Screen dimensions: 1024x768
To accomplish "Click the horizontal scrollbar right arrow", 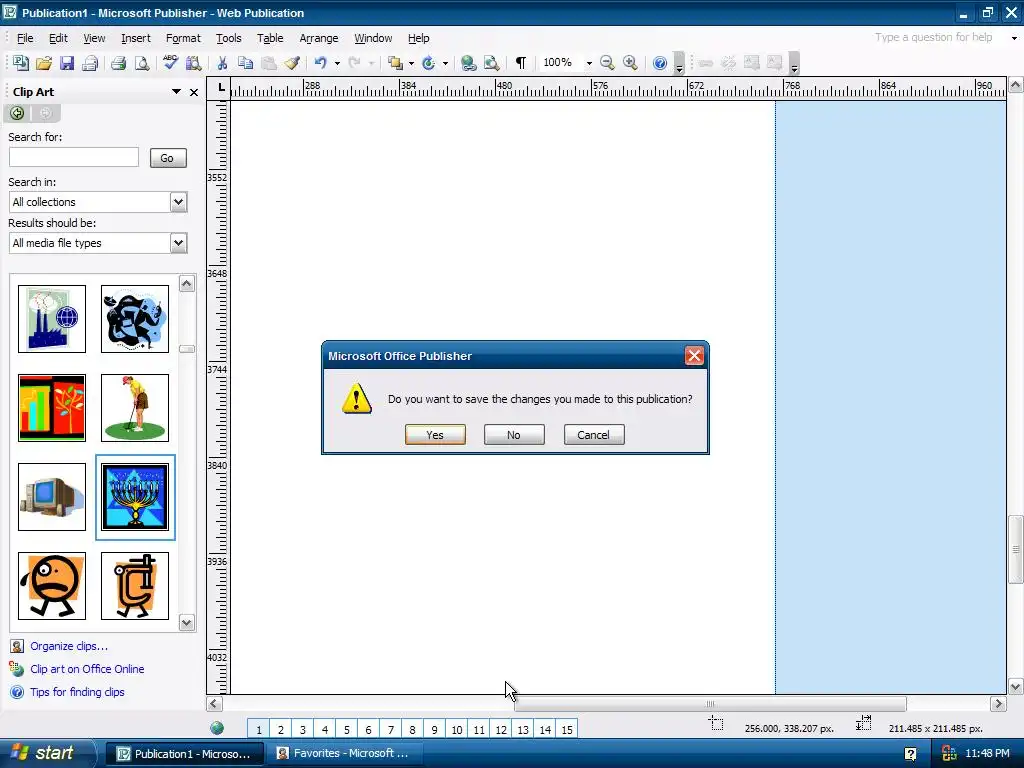I will (x=997, y=704).
